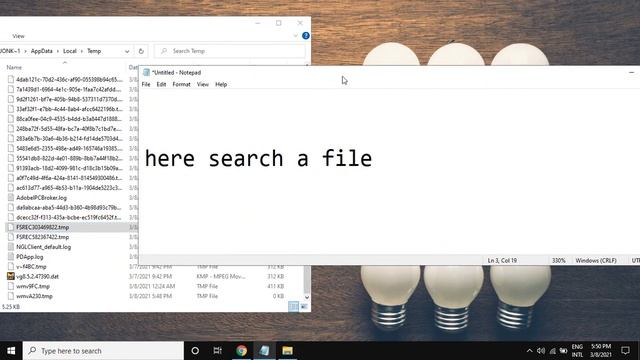Select the v~f4BC.tmp file

coord(31,267)
